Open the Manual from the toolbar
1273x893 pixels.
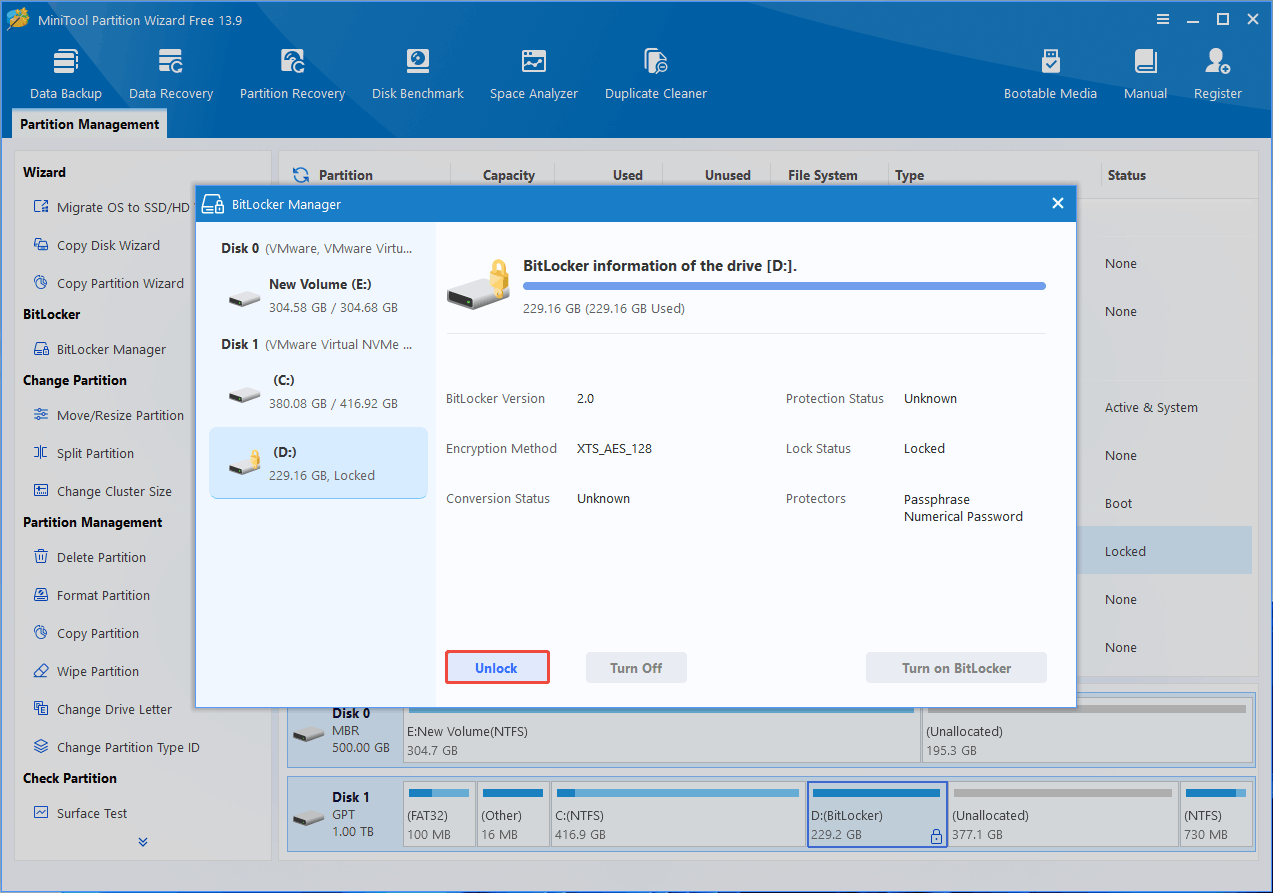click(1145, 74)
